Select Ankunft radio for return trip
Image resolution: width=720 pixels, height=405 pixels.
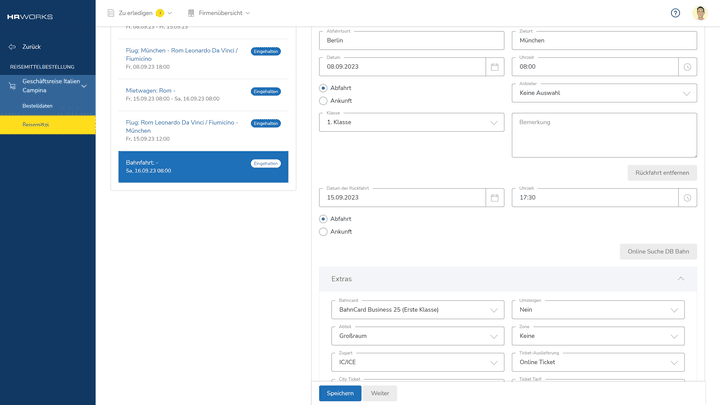click(323, 232)
